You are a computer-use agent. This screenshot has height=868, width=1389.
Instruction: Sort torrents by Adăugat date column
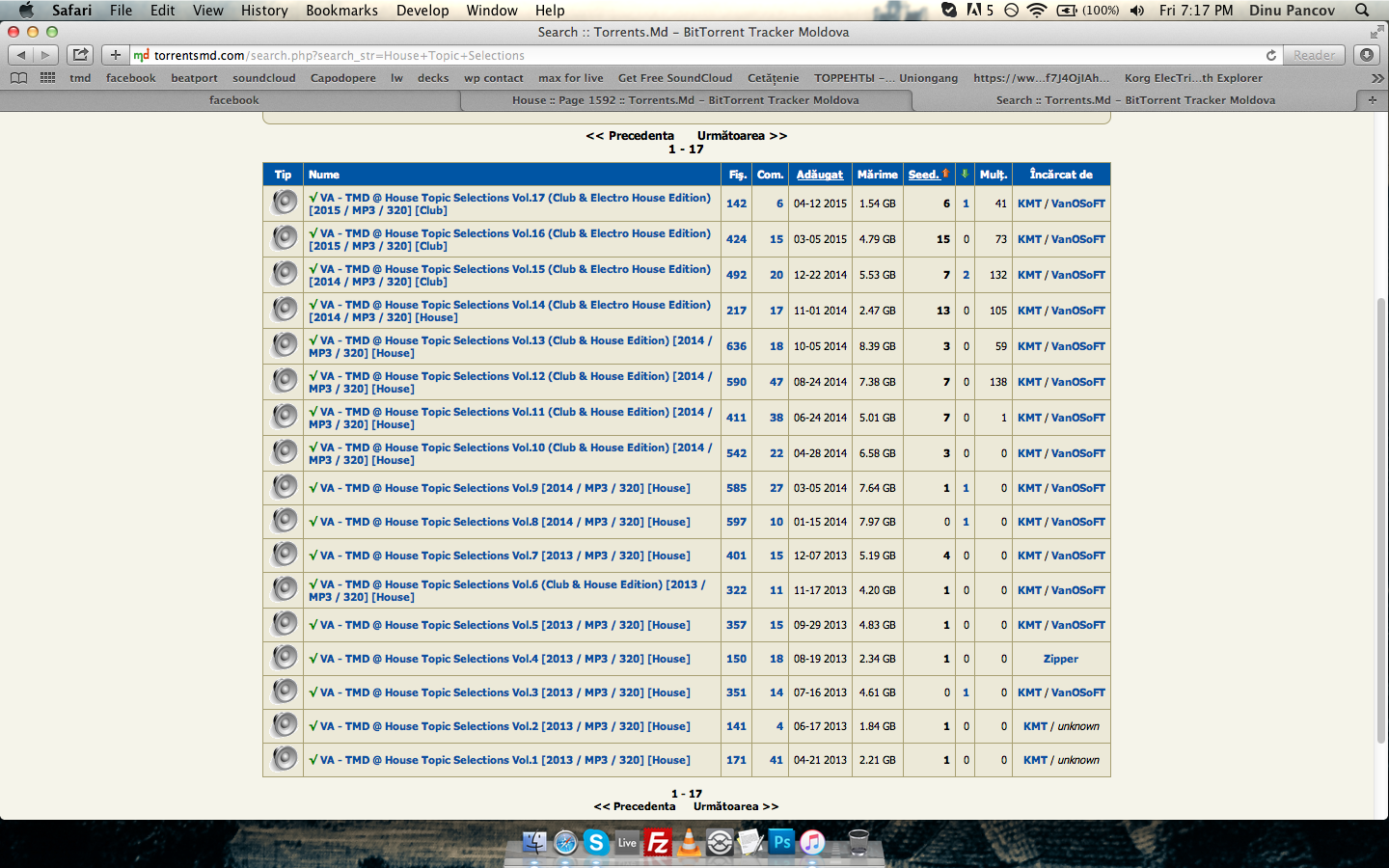pos(819,174)
